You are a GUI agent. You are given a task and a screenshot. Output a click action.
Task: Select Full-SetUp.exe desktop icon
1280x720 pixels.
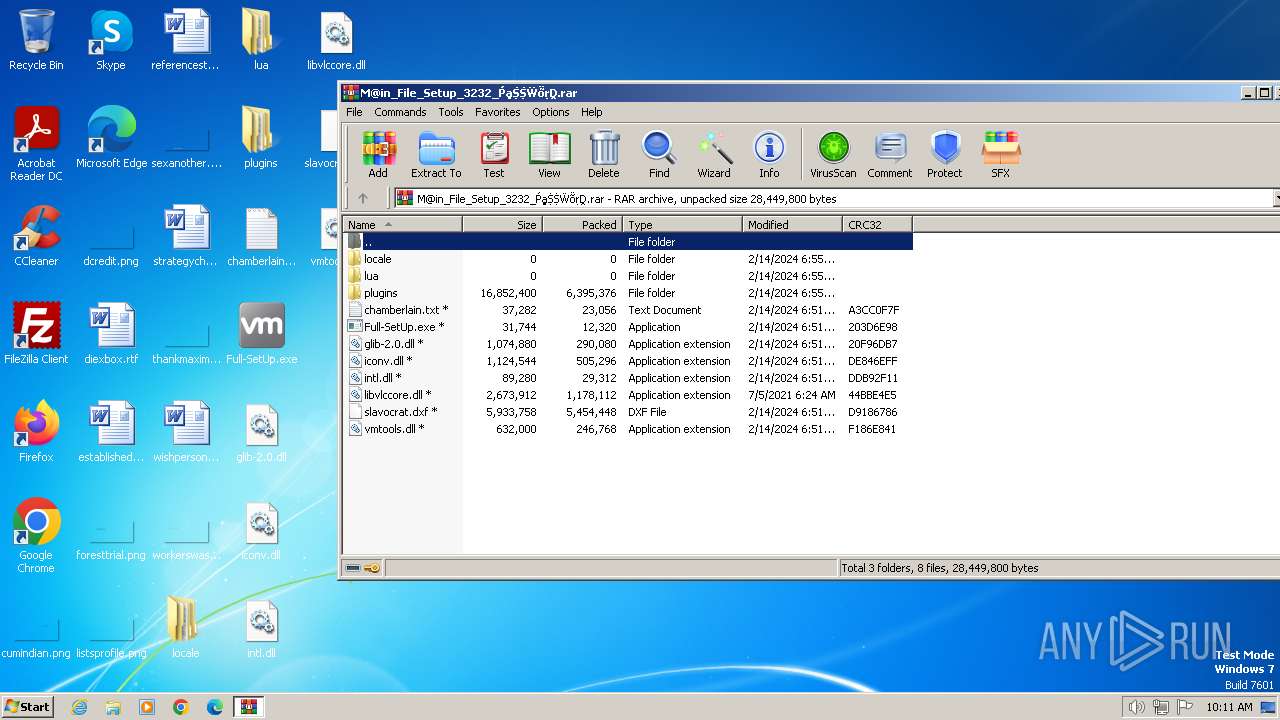[x=261, y=334]
